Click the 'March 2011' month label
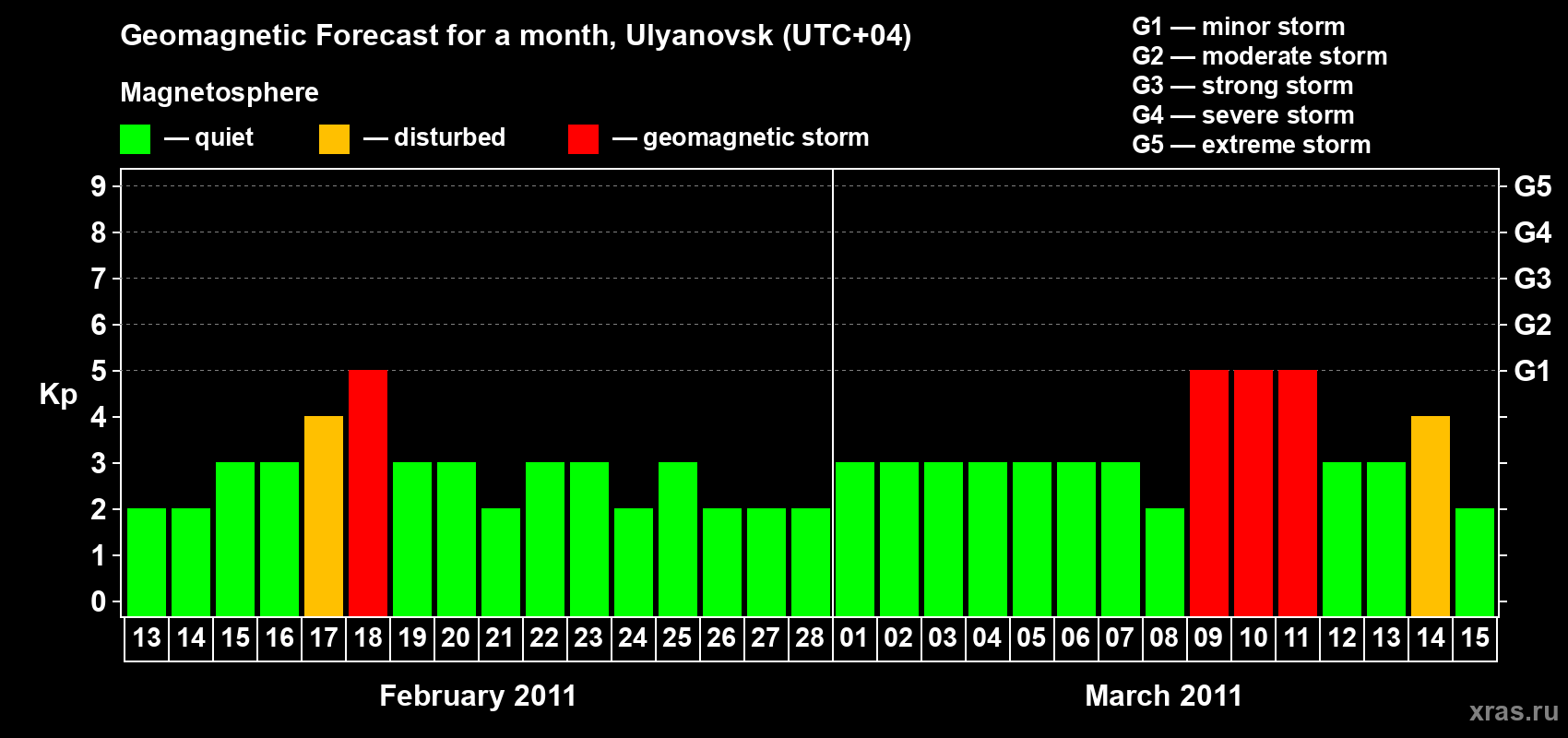 pos(1164,696)
